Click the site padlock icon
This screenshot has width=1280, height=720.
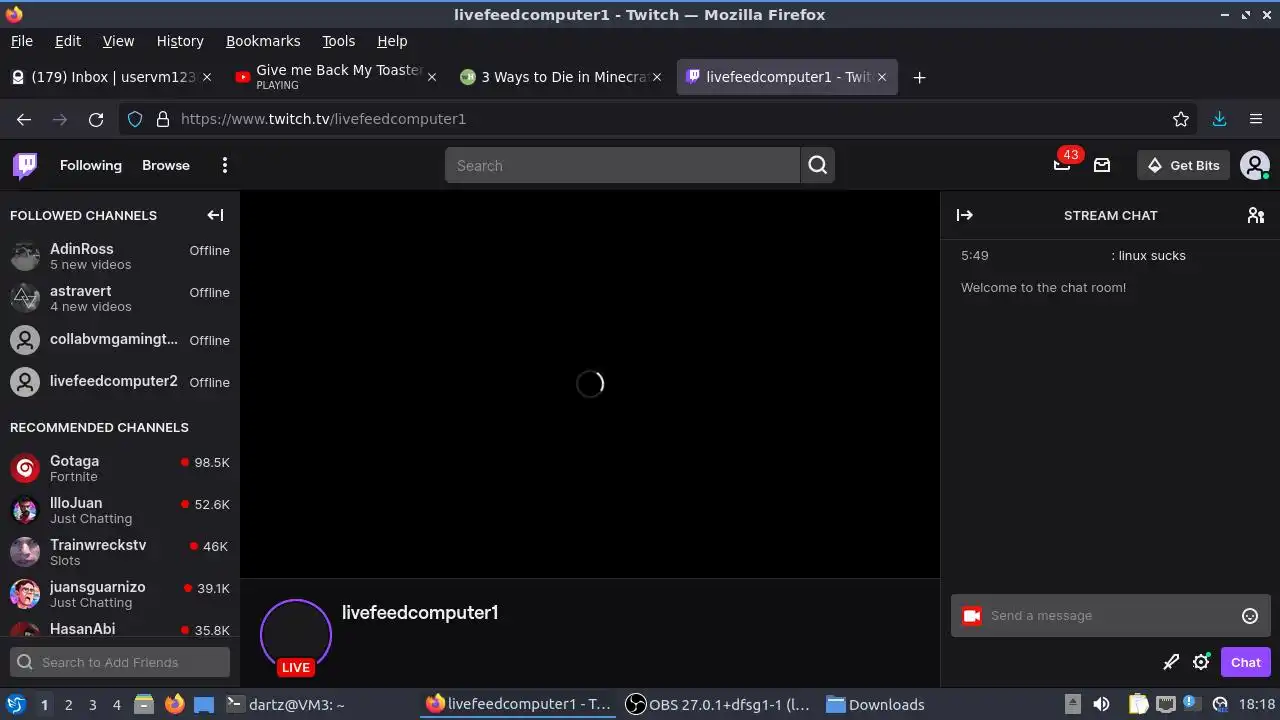pyautogui.click(x=163, y=119)
